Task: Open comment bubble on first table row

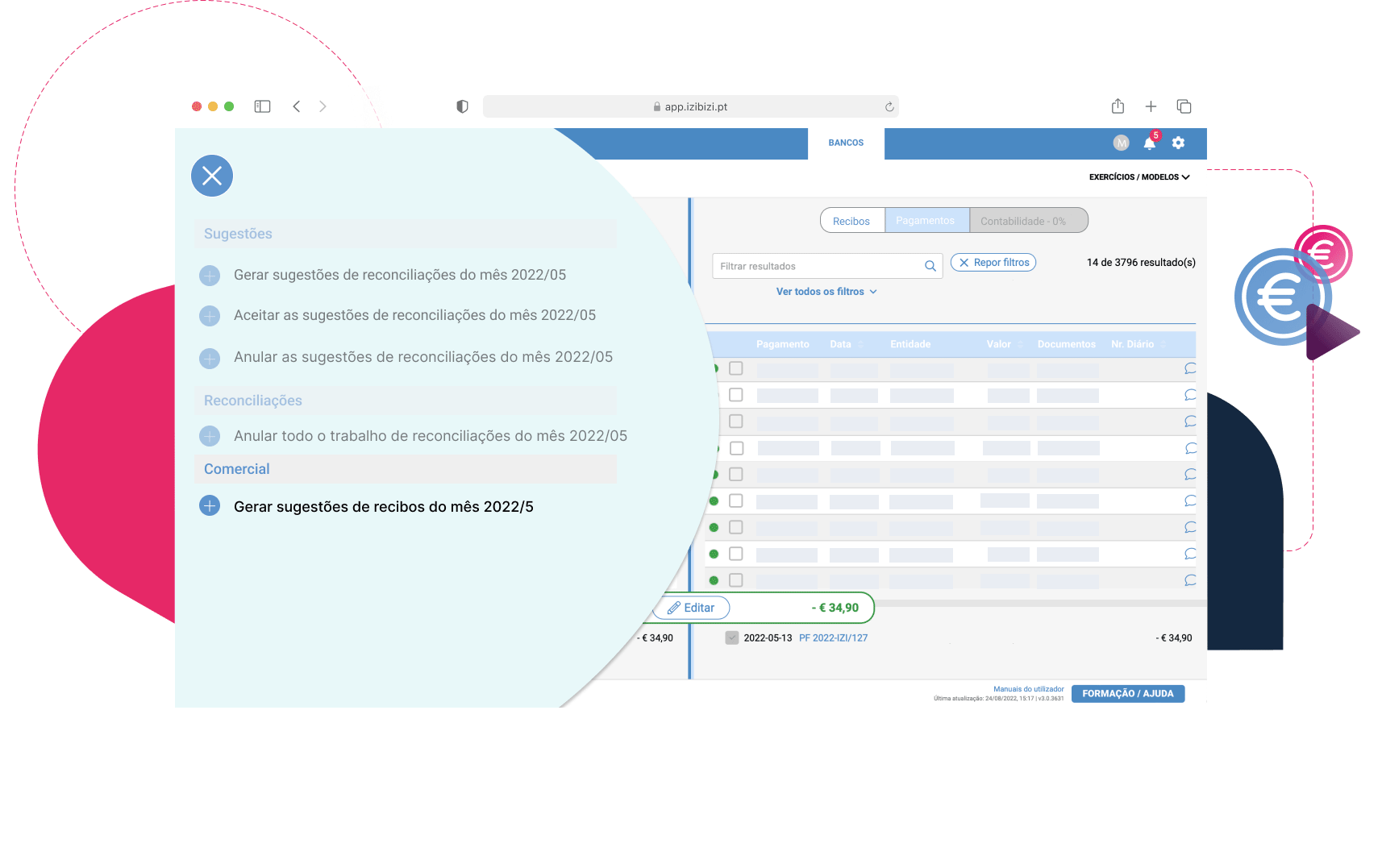Action: [1190, 368]
